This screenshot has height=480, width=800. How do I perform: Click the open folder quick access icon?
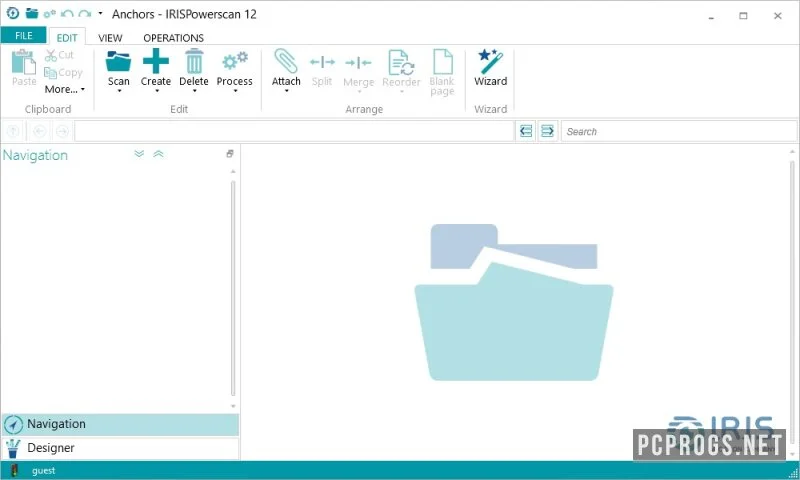pyautogui.click(x=32, y=13)
